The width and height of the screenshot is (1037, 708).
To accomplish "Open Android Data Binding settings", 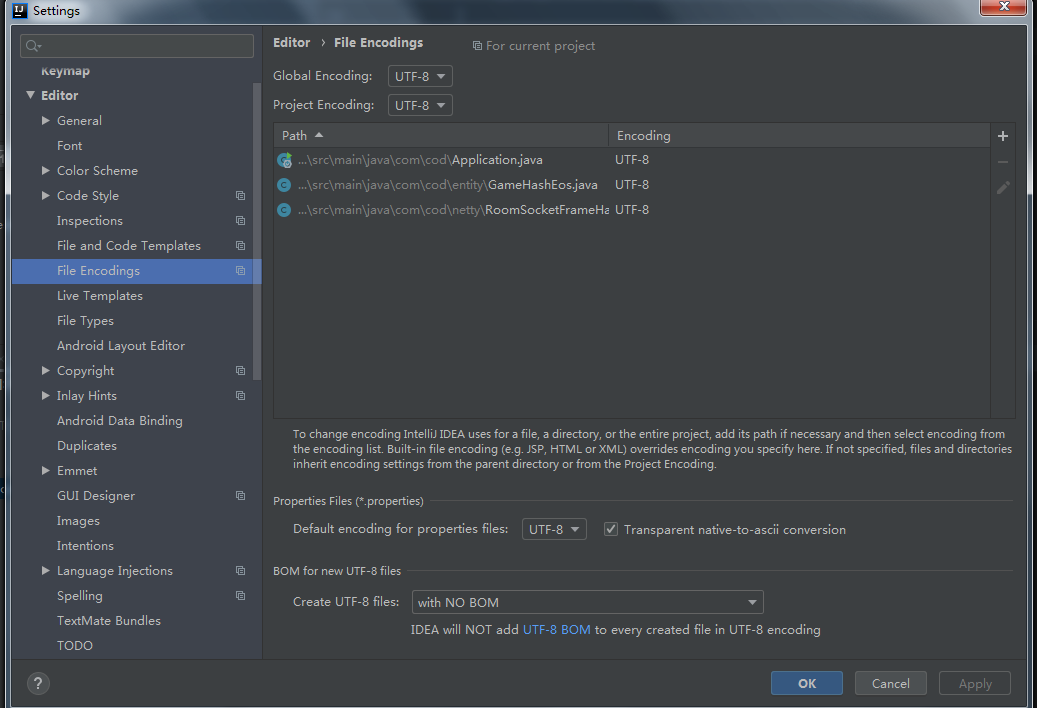I will click(120, 421).
